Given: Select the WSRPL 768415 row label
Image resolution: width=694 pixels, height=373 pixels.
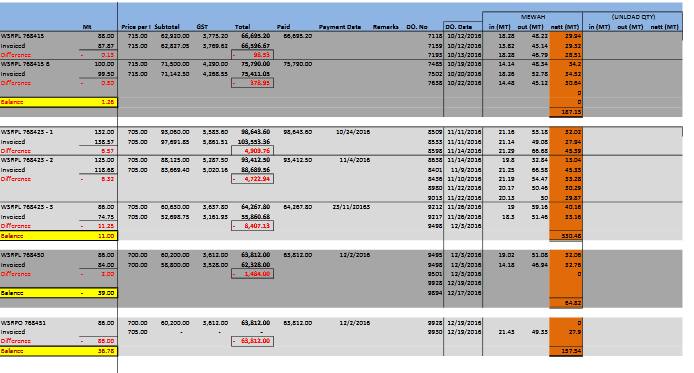Looking at the screenshot, I should [23, 36].
